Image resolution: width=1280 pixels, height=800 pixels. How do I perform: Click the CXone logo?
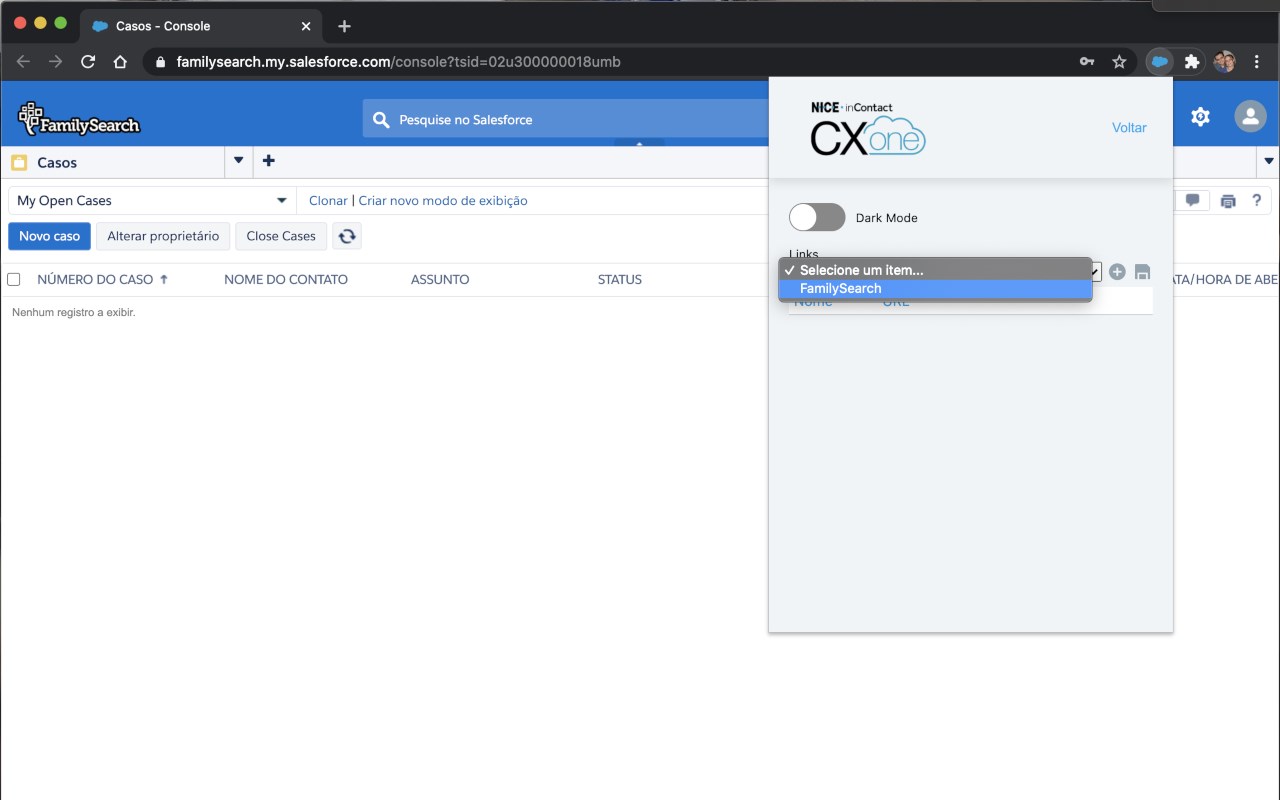click(x=867, y=129)
